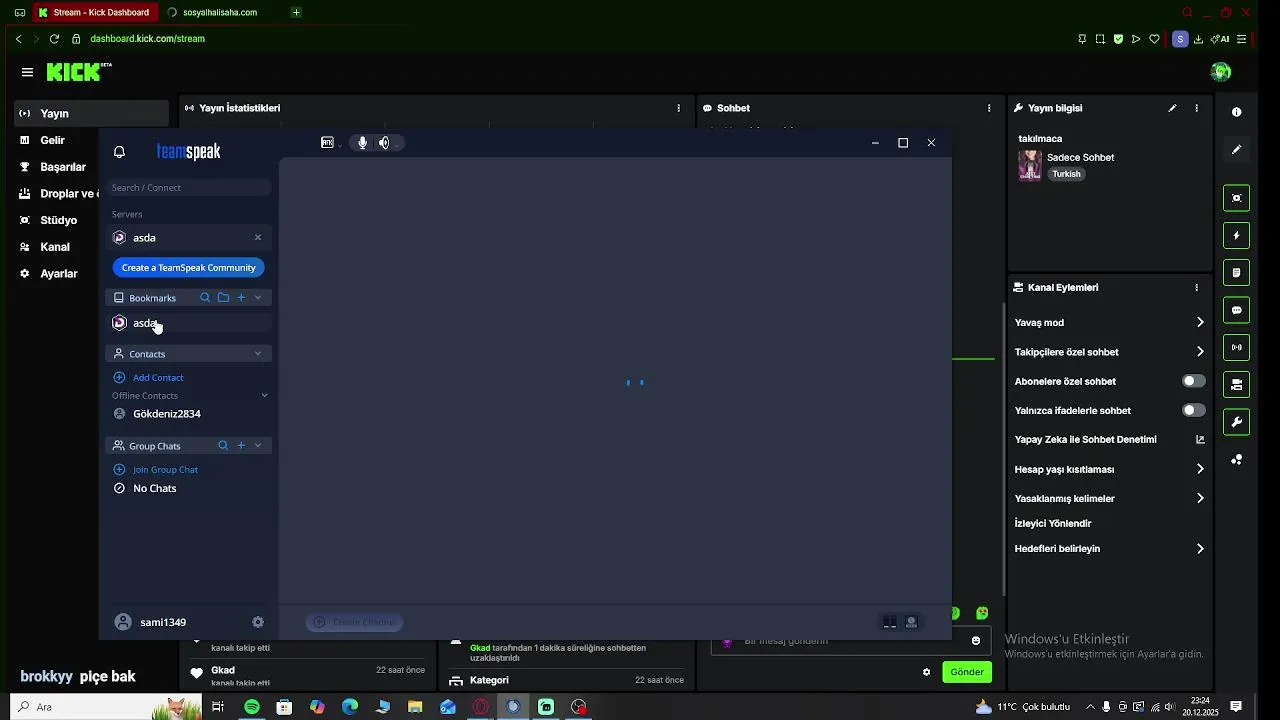This screenshot has height=720, width=1280.
Task: Take Opera snapshot with the capture icon
Action: coord(1100,39)
